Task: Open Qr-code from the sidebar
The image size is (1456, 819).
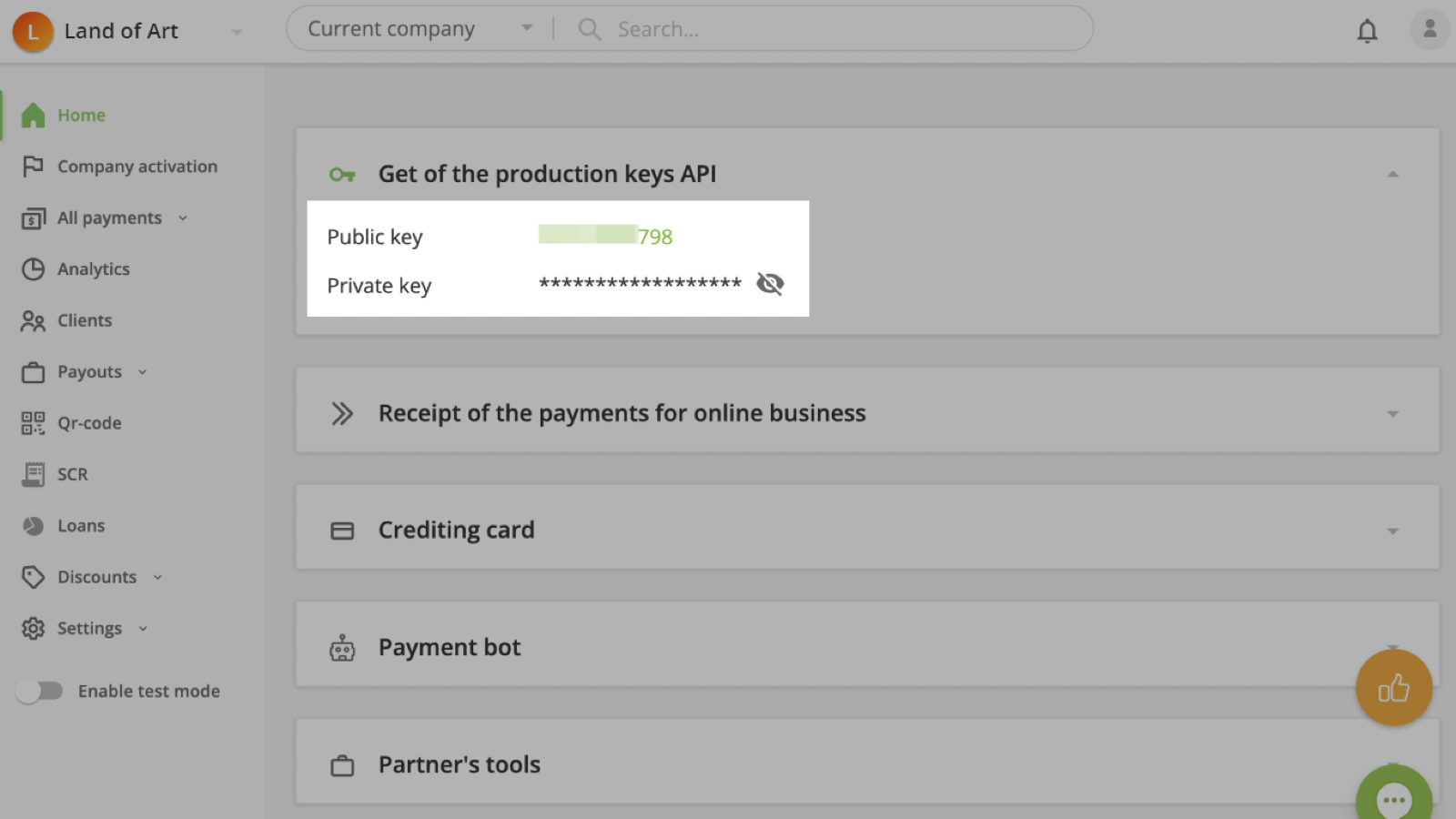Action: 88,423
